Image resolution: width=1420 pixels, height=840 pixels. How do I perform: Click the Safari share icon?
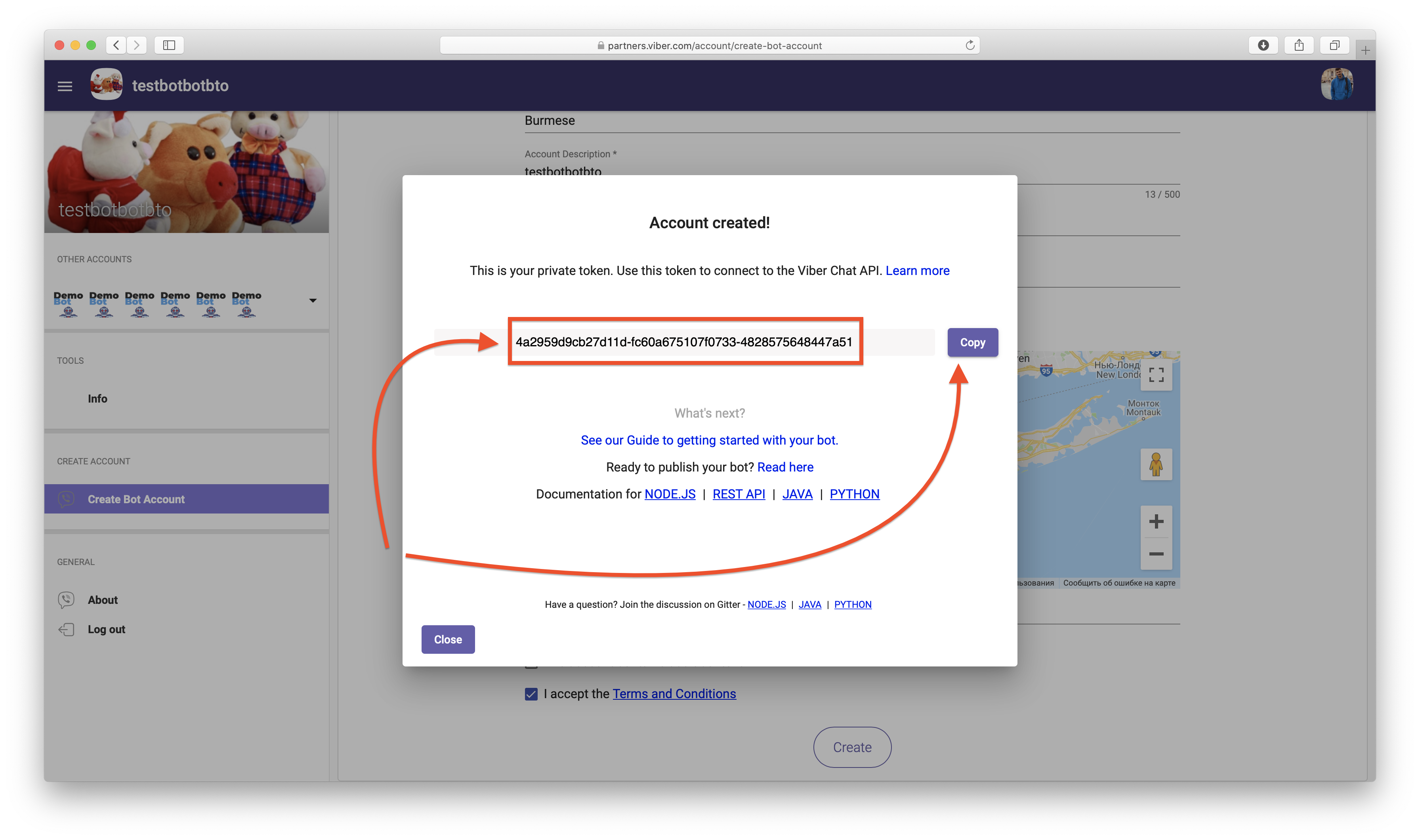[1298, 45]
